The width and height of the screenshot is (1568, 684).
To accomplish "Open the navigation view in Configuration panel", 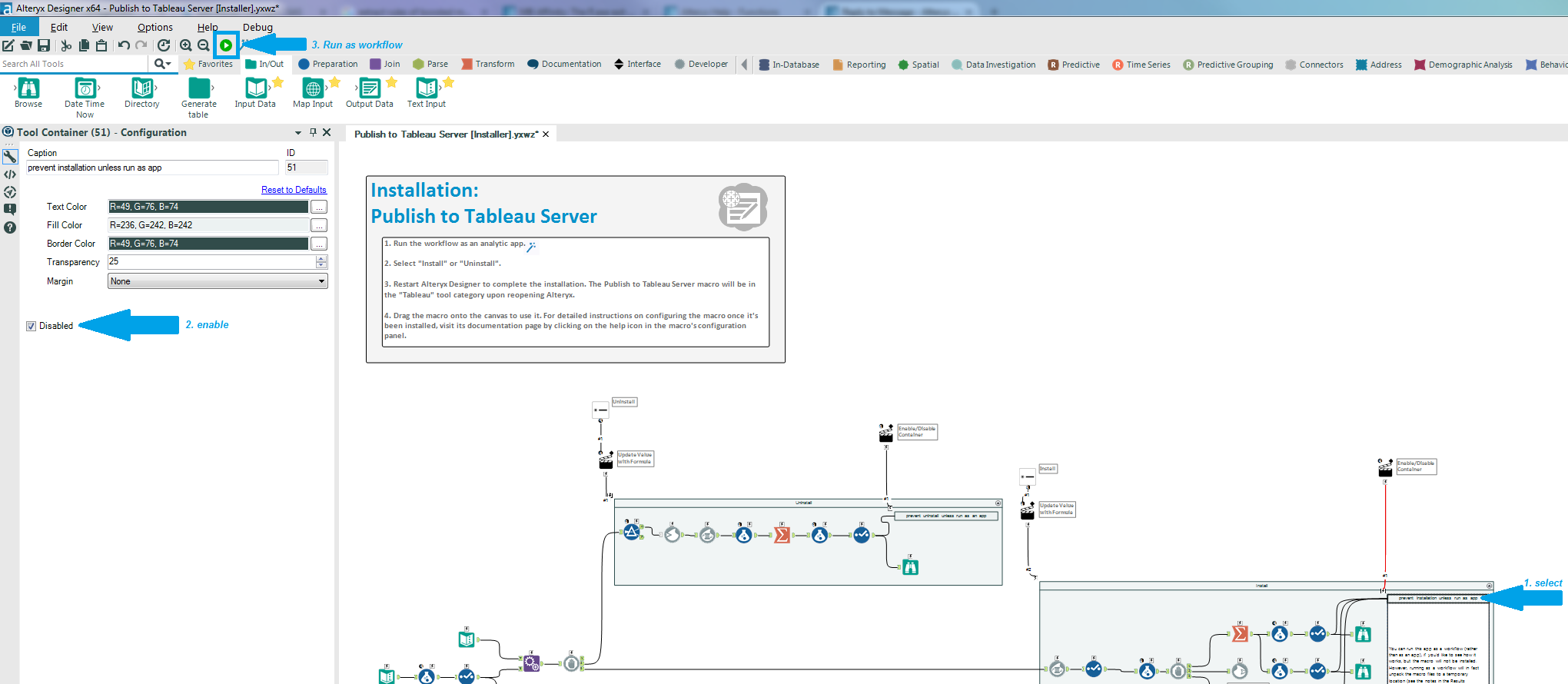I will (x=10, y=192).
